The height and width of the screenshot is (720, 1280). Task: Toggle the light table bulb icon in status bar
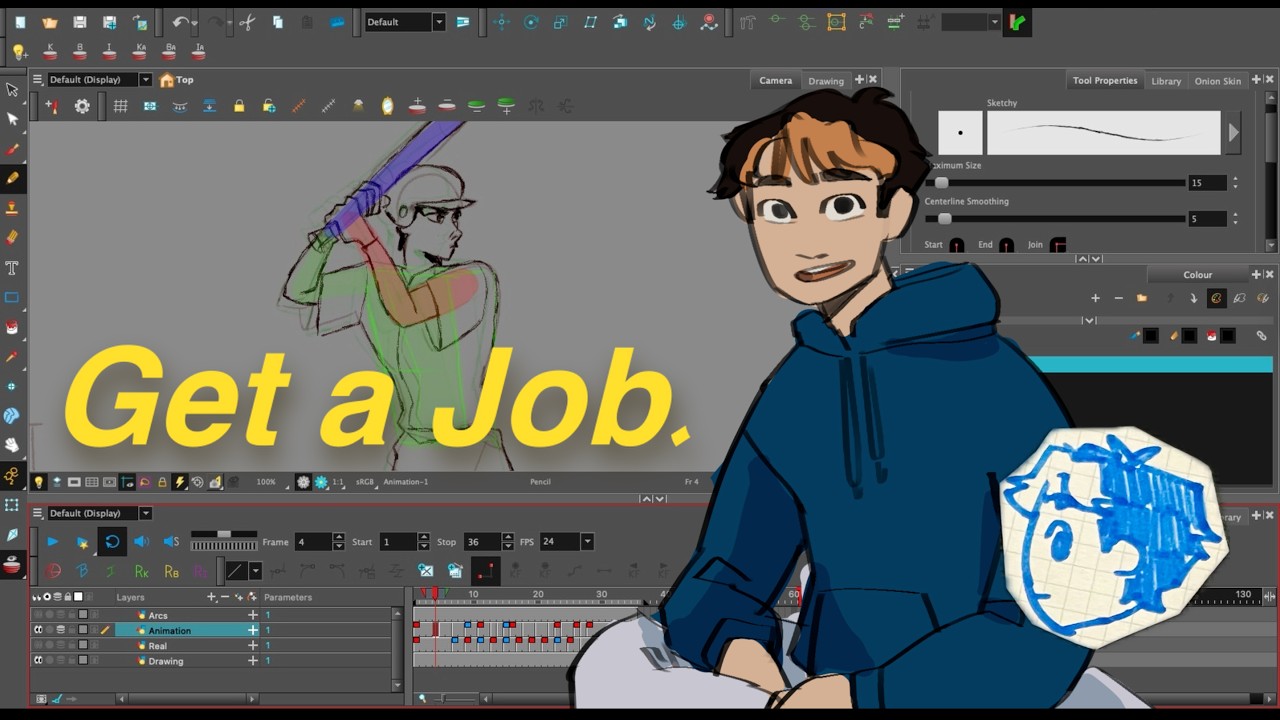click(39, 482)
